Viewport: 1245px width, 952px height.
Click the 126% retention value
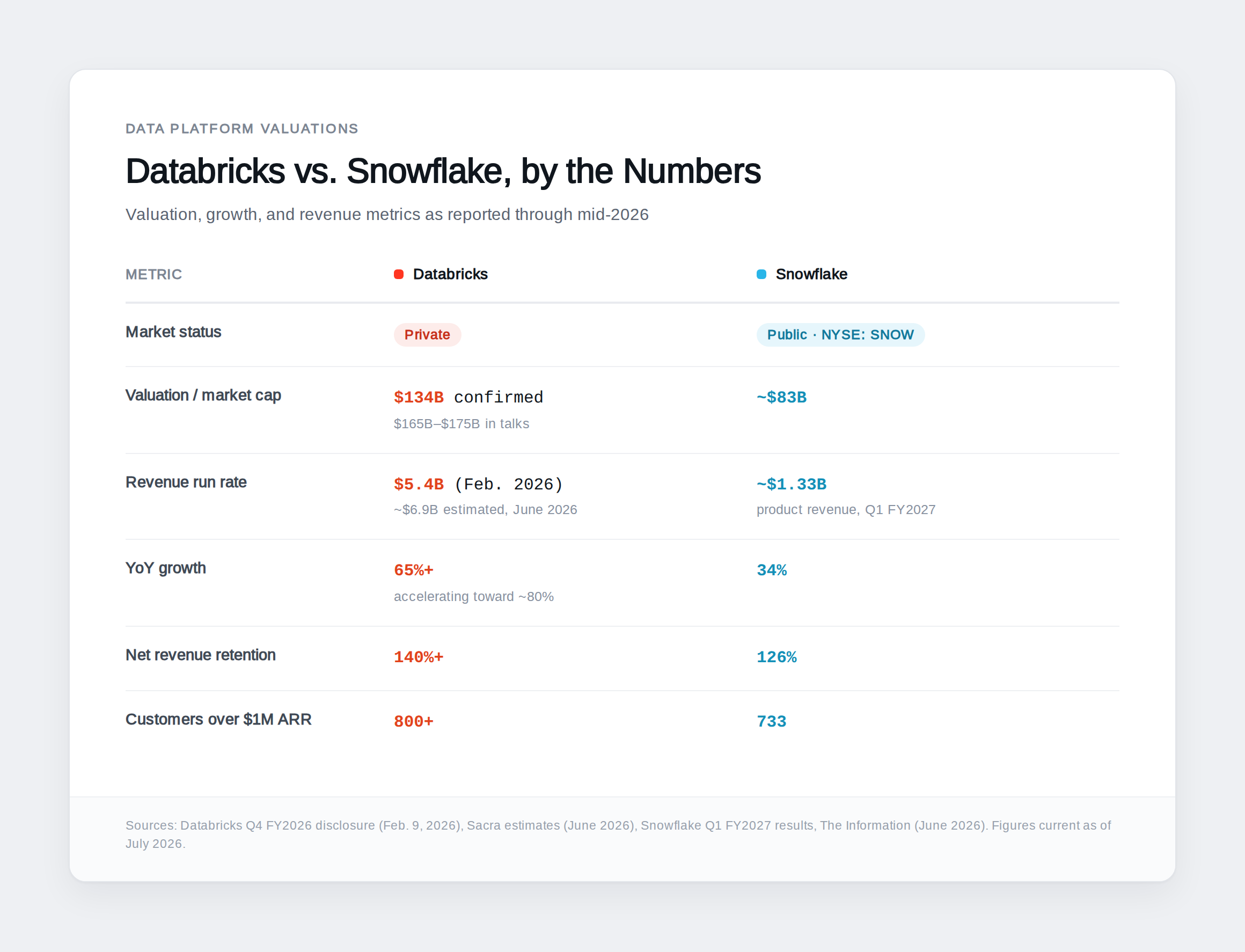click(777, 657)
